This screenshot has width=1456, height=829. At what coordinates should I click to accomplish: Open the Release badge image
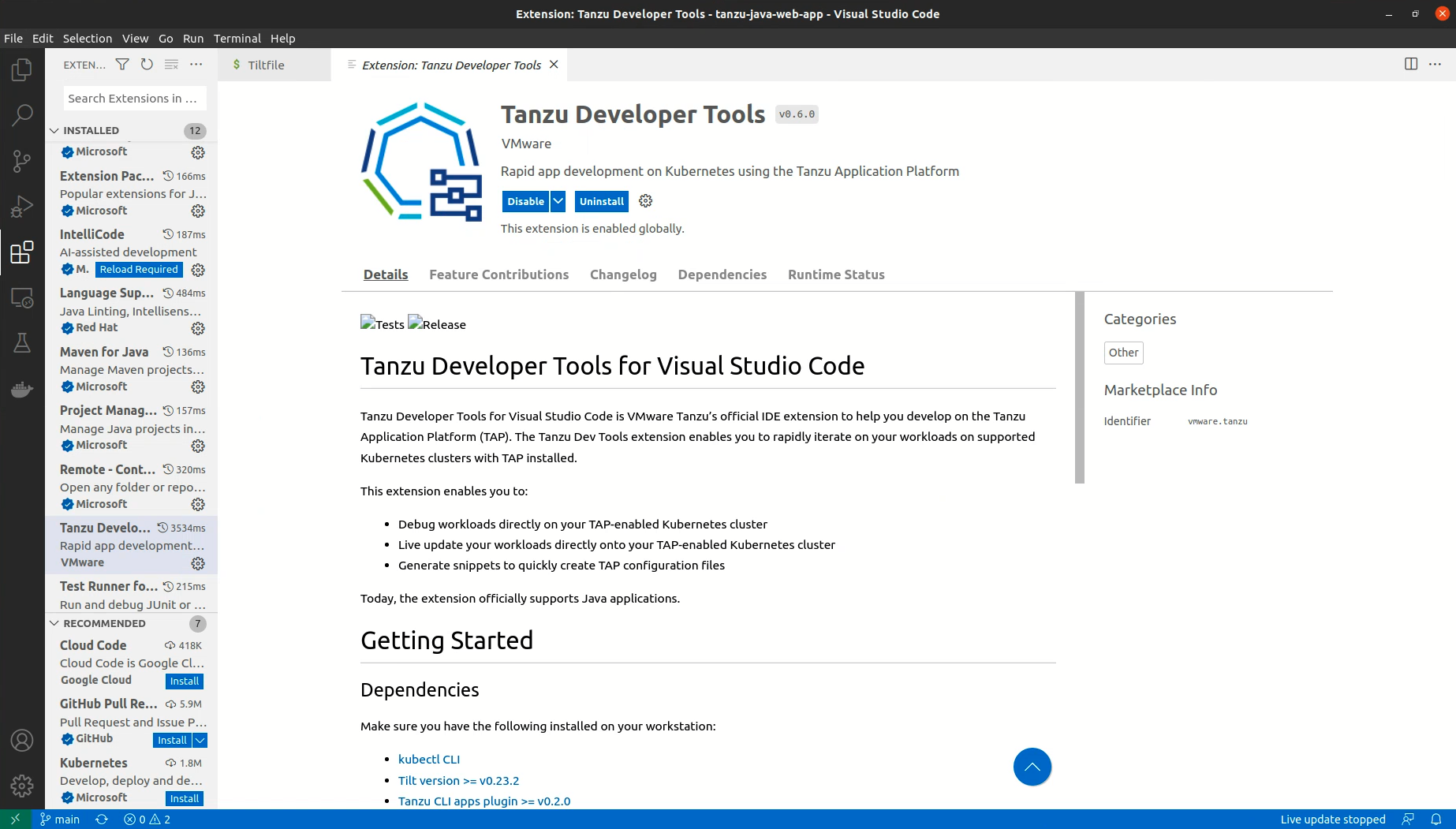pos(437,323)
